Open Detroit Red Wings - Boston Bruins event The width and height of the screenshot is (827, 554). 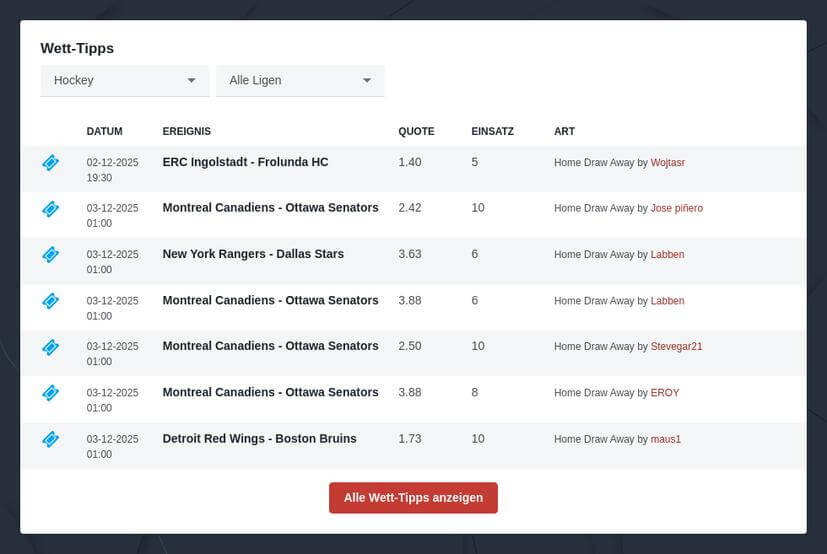coord(259,438)
